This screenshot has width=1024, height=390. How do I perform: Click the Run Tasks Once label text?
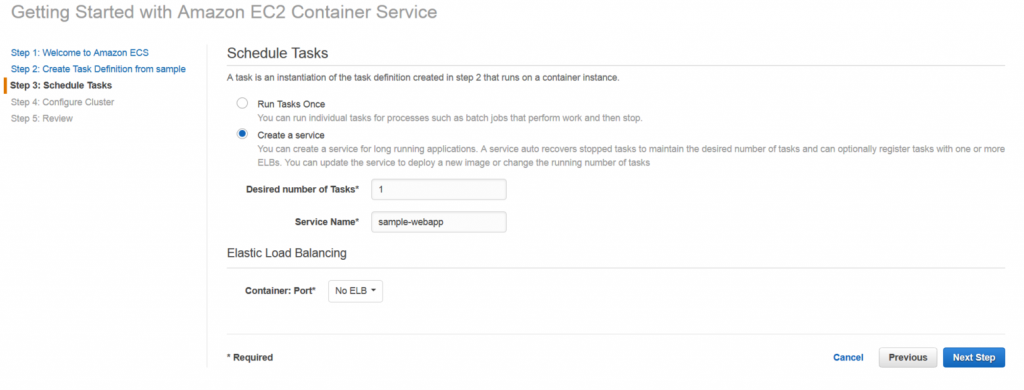[x=291, y=104]
